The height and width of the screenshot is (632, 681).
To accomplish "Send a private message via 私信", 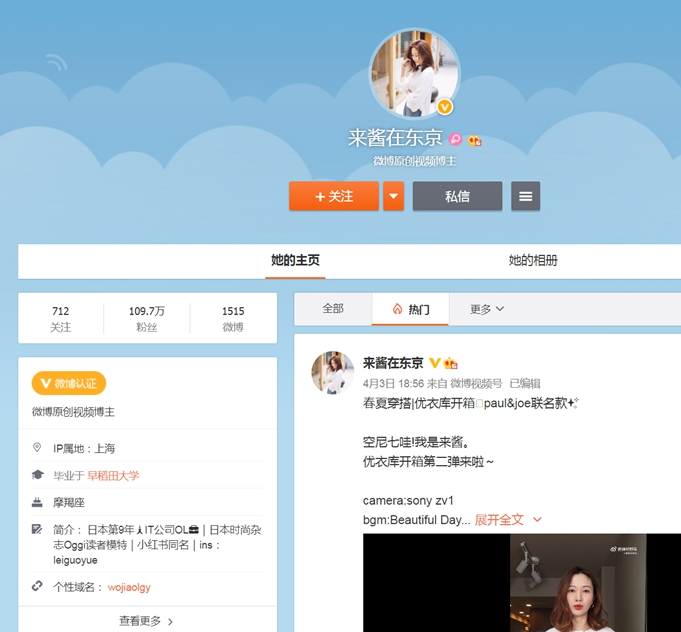I will (457, 196).
